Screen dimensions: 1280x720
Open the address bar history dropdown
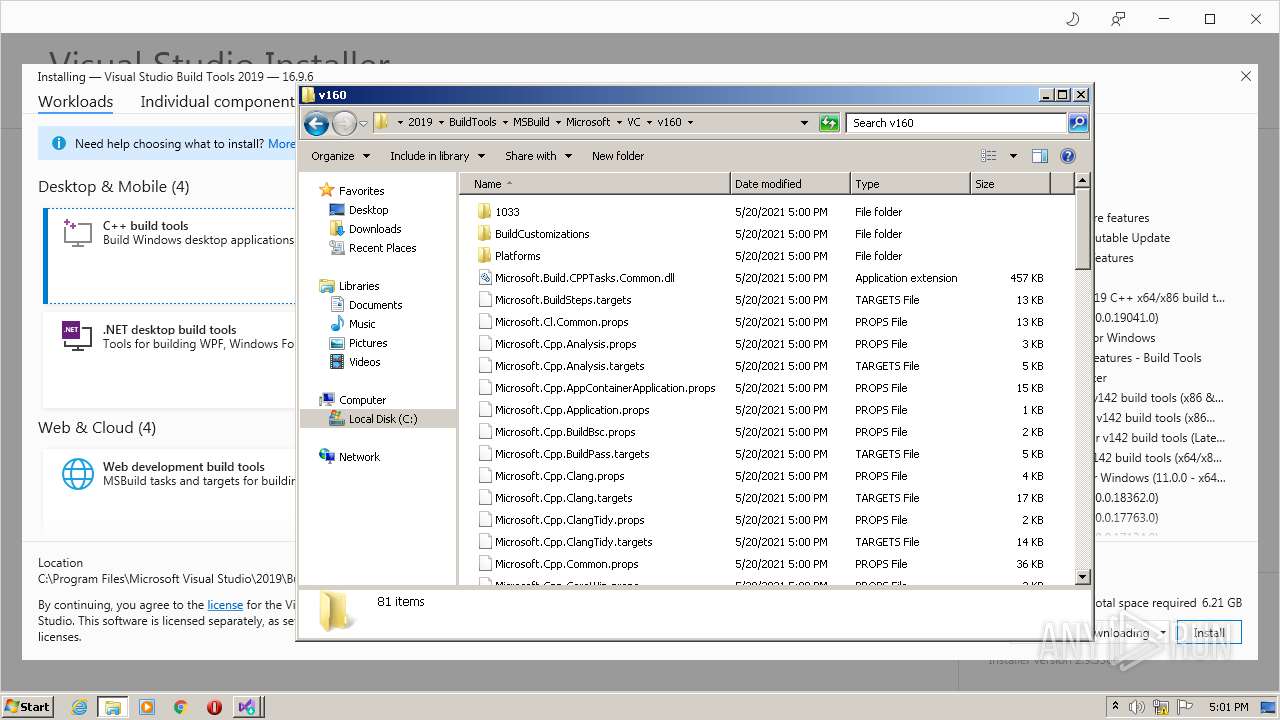tap(804, 123)
